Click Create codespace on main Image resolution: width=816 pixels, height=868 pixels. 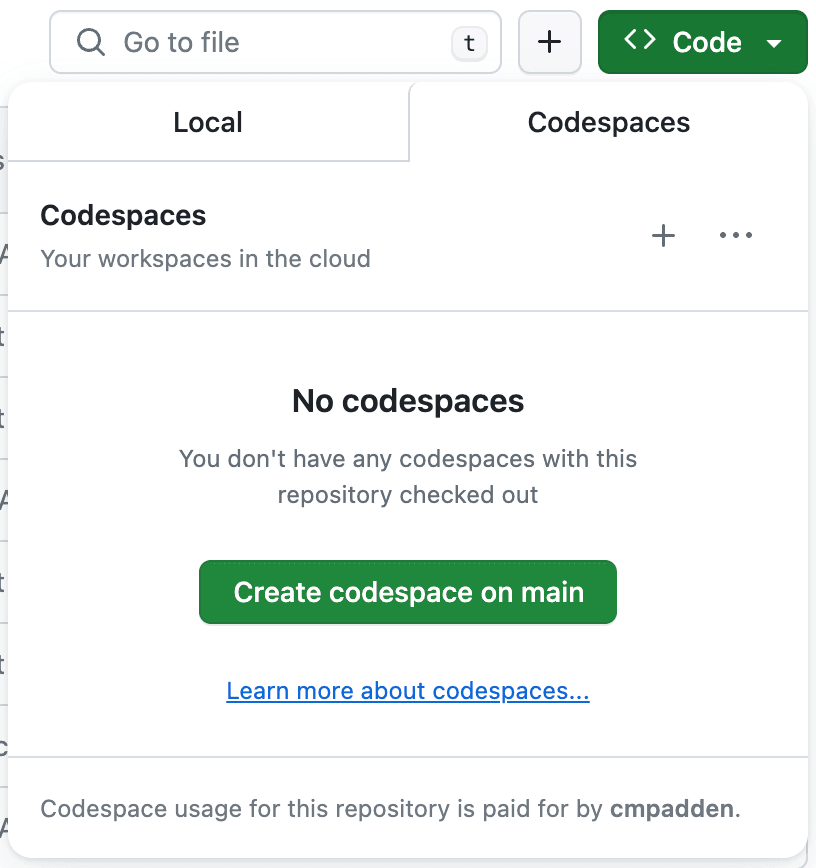click(x=407, y=592)
